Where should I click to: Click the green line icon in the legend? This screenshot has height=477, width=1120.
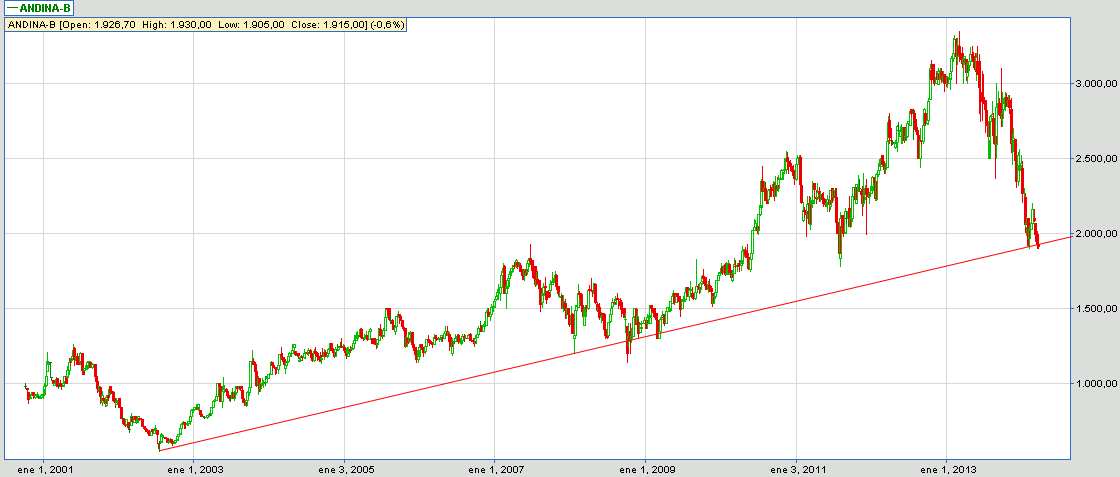tap(12, 8)
